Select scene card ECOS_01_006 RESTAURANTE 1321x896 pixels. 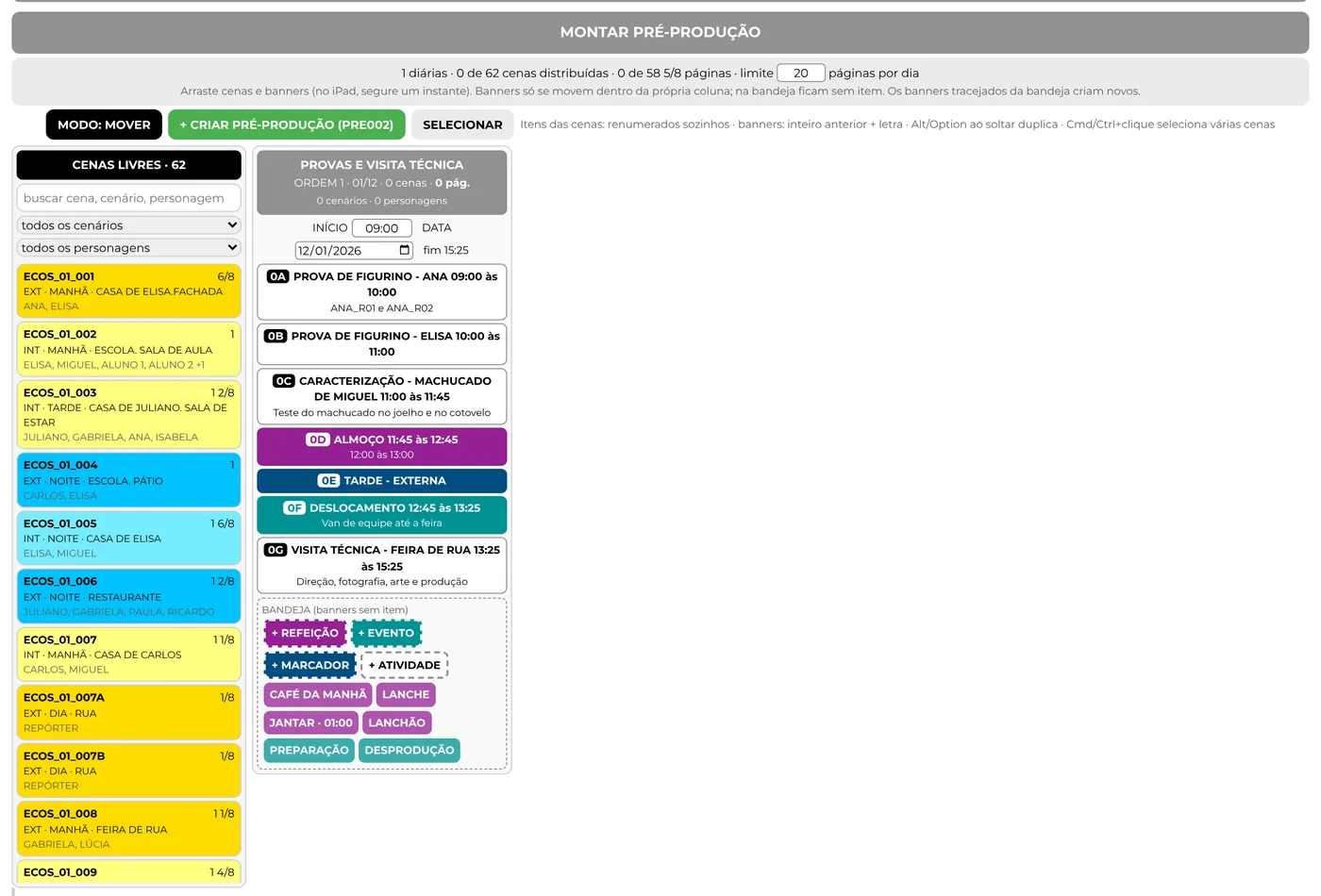(x=128, y=596)
